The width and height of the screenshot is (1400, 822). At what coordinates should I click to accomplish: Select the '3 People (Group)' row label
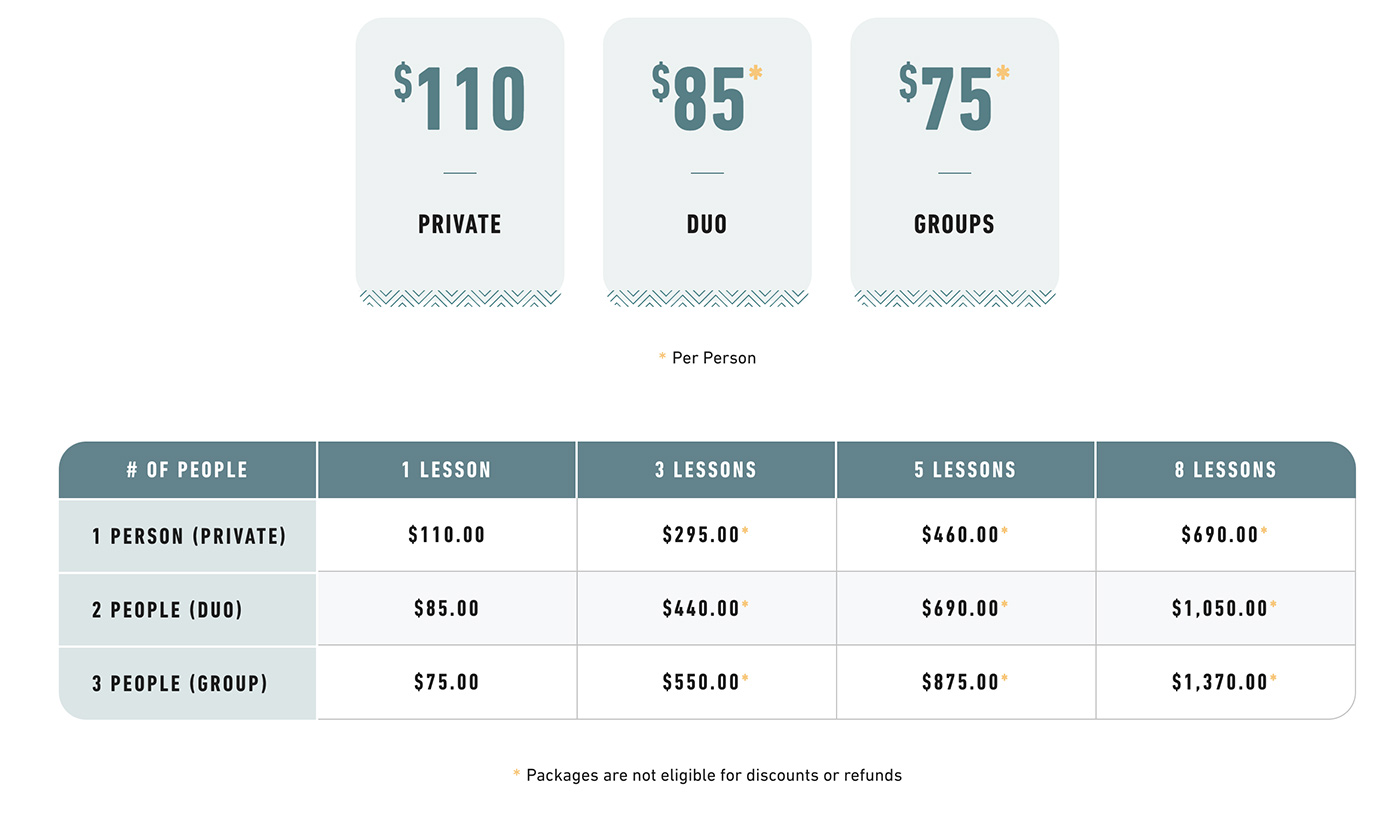tap(180, 683)
